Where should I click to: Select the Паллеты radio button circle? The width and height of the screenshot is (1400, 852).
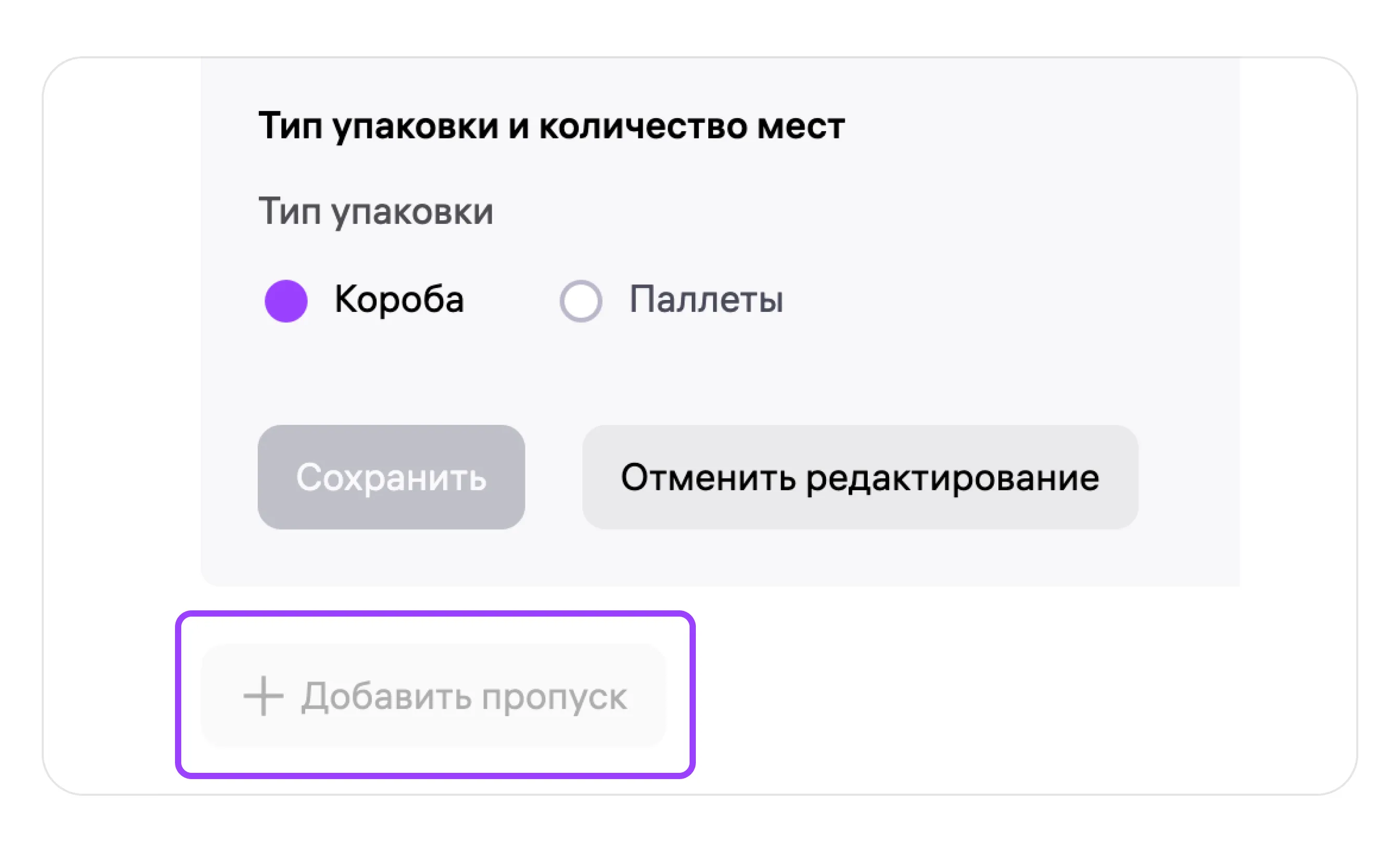pos(581,301)
